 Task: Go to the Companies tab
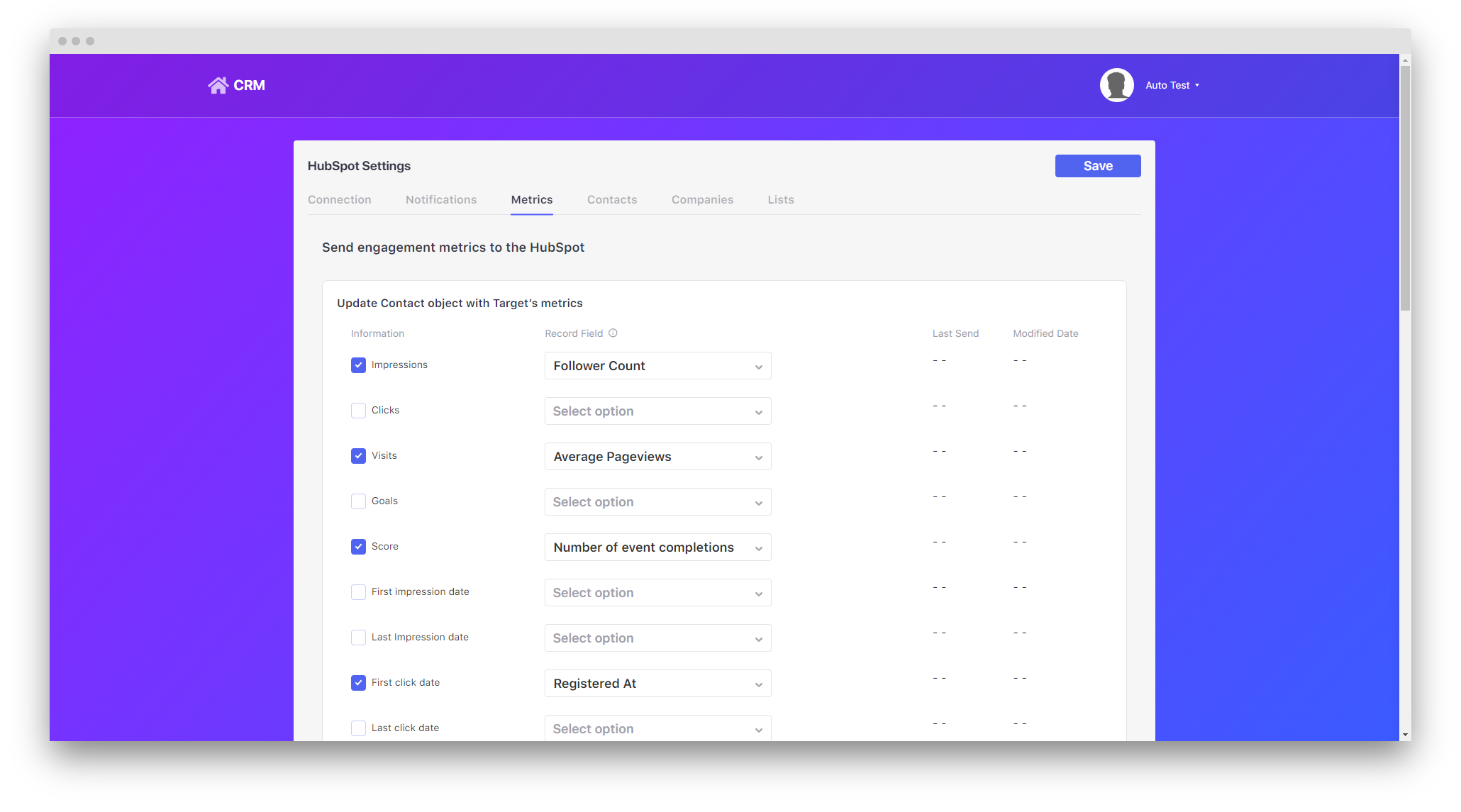click(x=702, y=200)
